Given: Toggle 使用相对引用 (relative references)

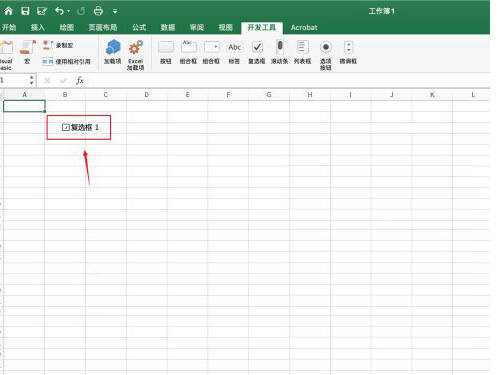Looking at the screenshot, I should [66, 61].
